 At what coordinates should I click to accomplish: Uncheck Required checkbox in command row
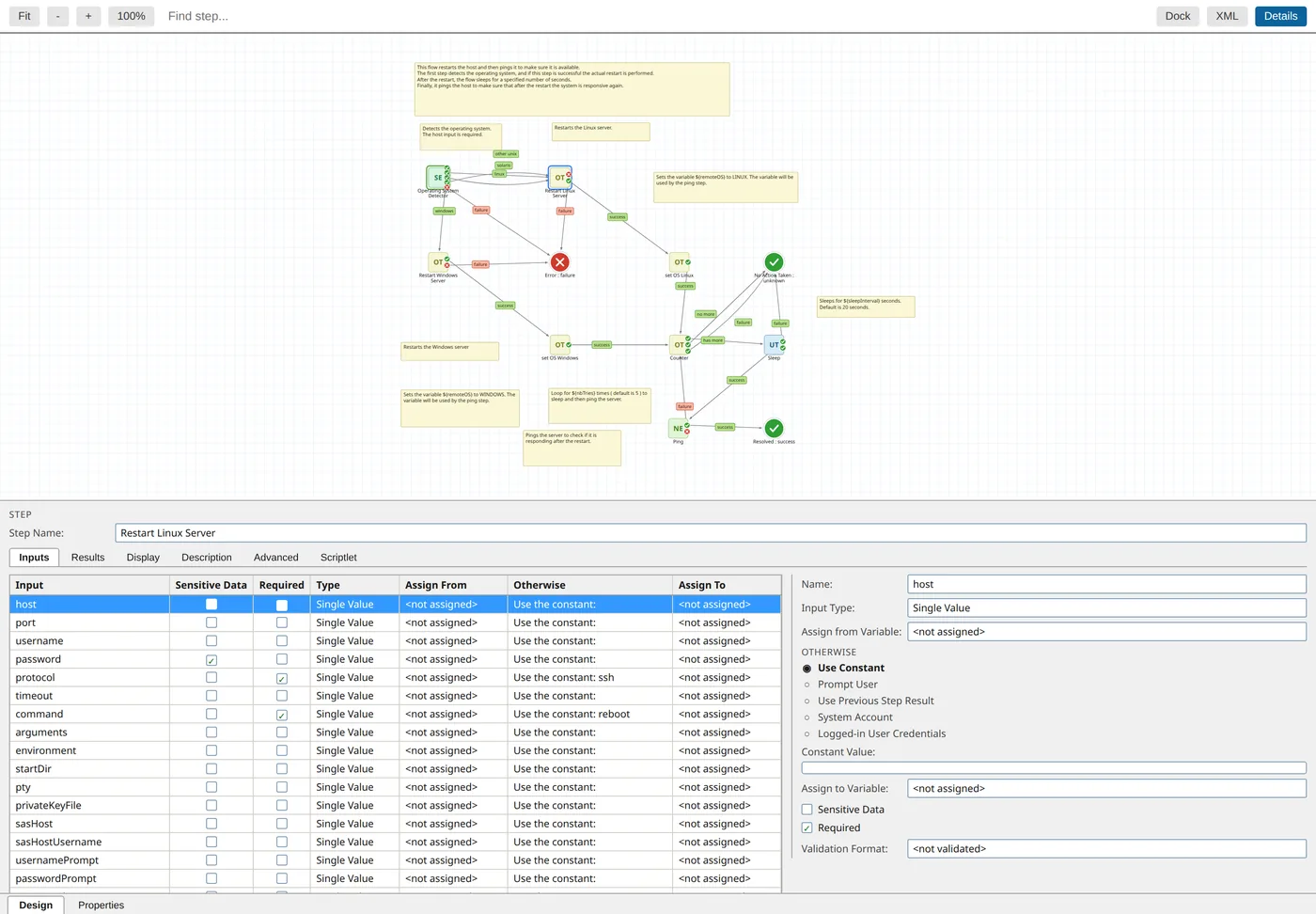pos(282,715)
